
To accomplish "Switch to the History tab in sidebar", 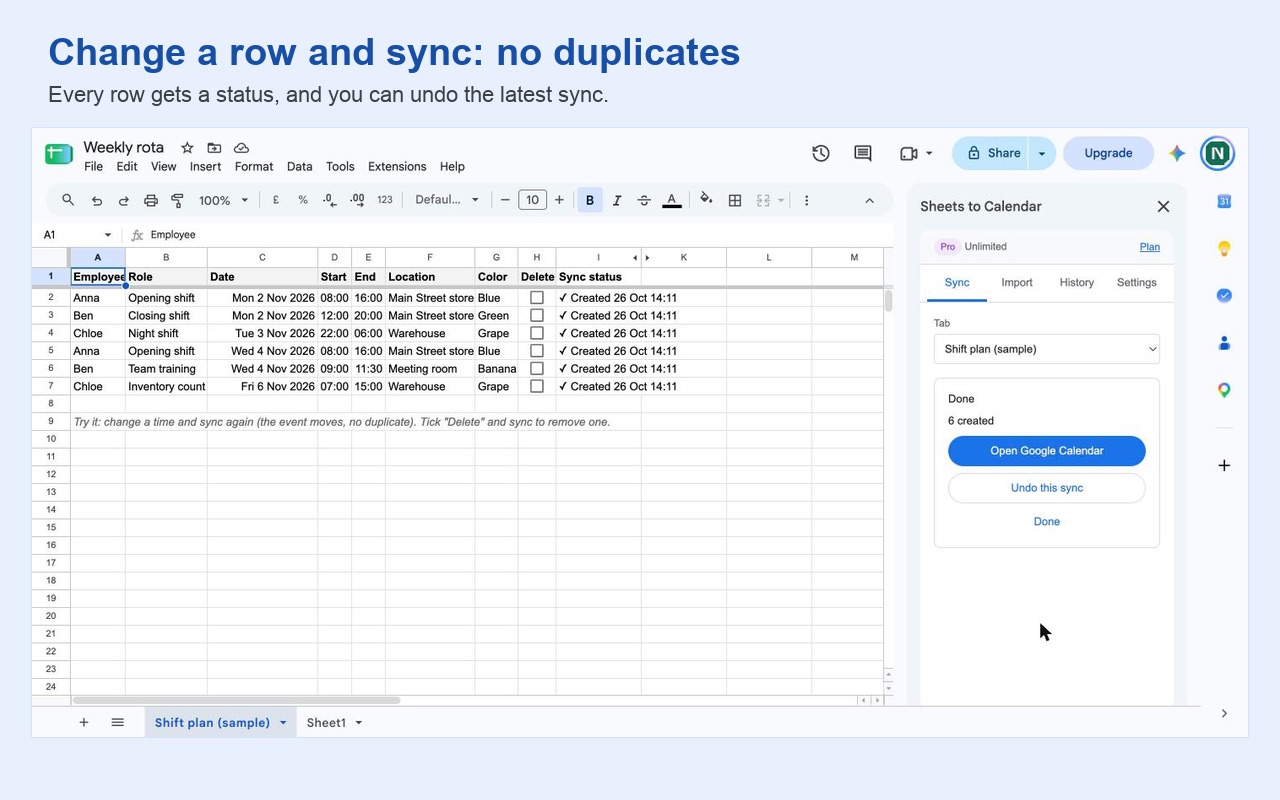I will pos(1077,283).
